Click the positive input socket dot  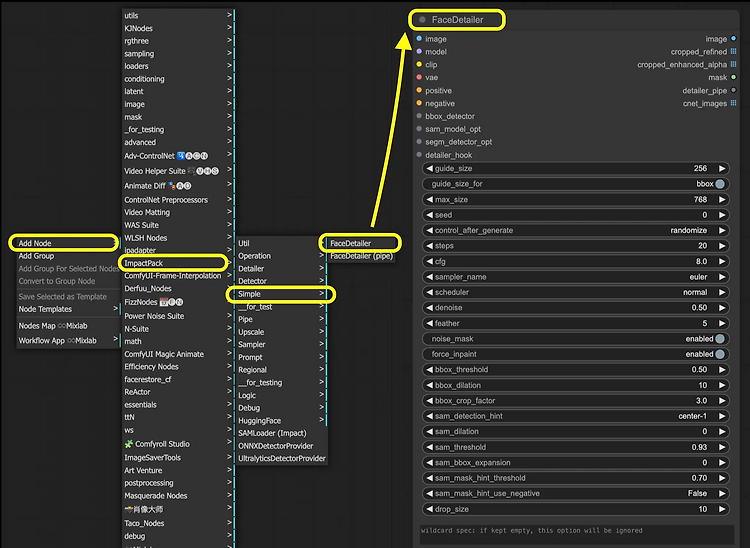419,90
